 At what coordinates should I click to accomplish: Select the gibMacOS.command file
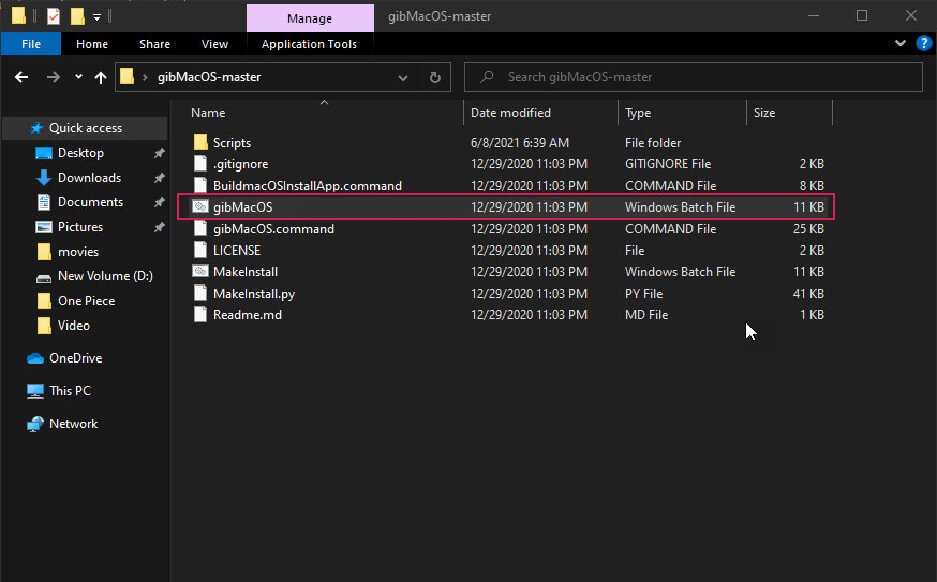click(273, 229)
